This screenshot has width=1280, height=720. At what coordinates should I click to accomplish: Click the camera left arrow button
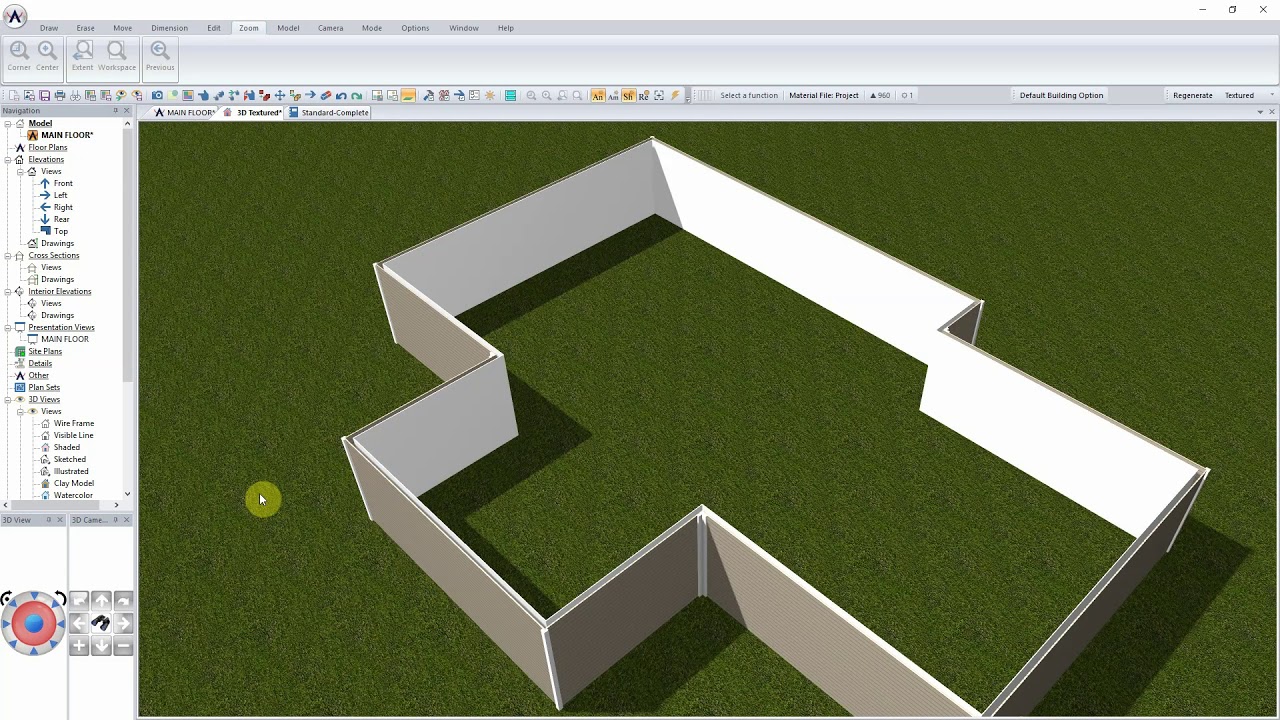click(79, 623)
